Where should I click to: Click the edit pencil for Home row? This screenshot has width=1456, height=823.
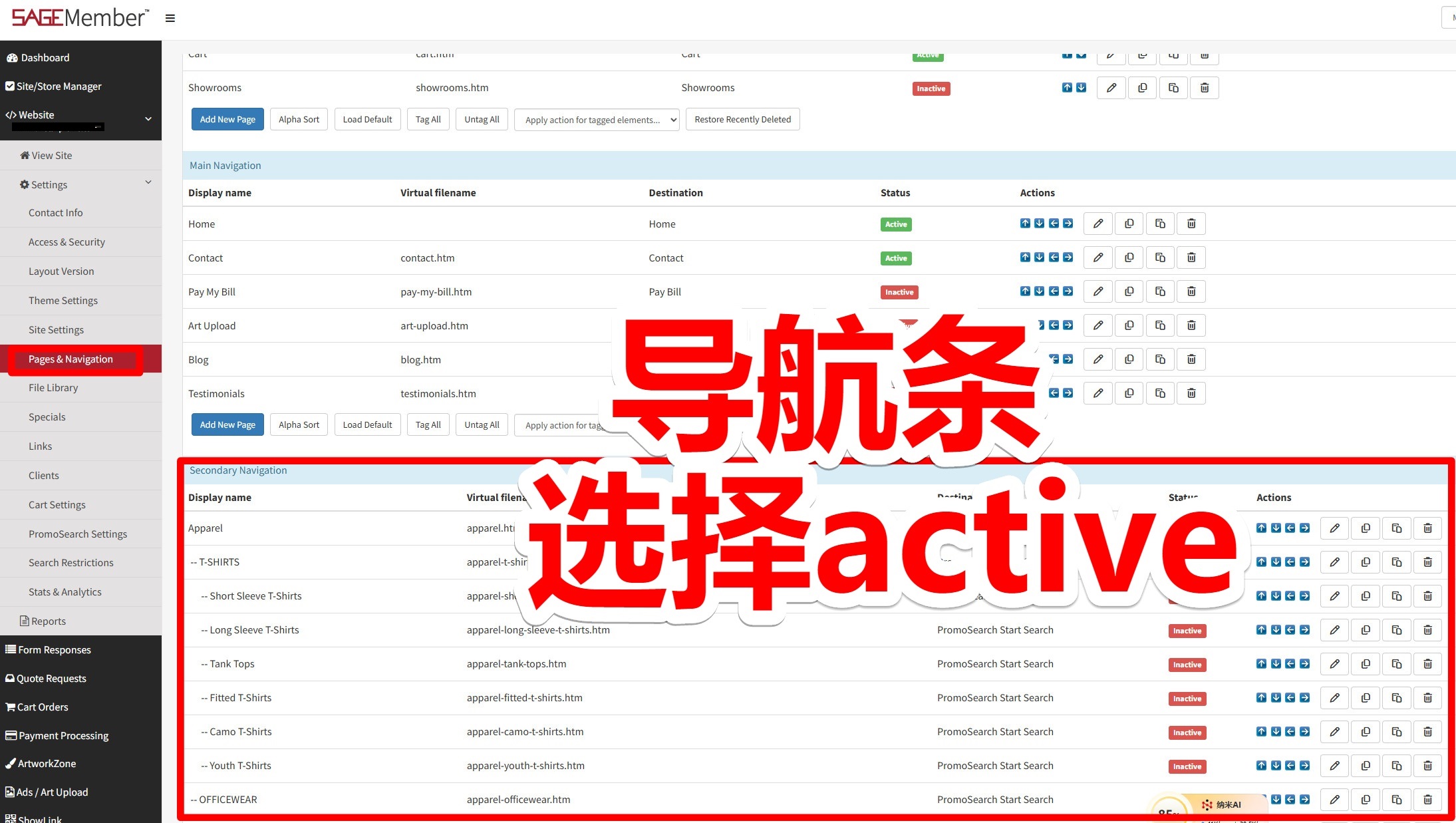tap(1098, 224)
